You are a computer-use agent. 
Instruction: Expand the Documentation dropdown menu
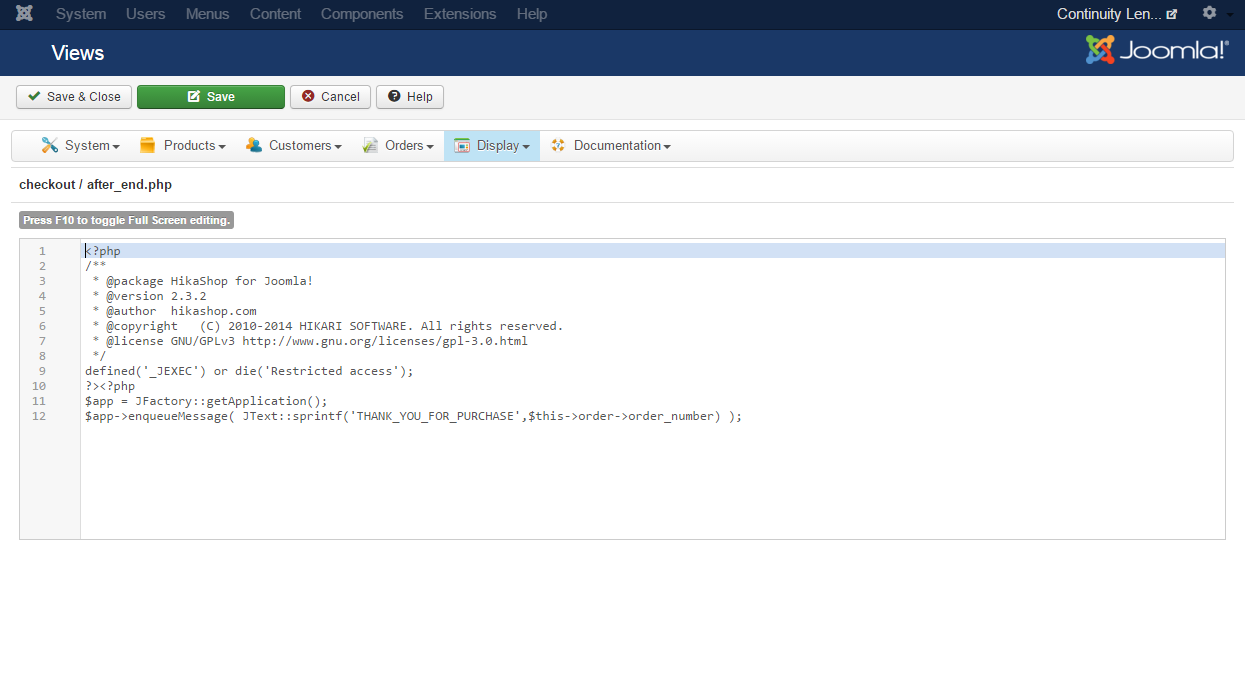click(610, 145)
